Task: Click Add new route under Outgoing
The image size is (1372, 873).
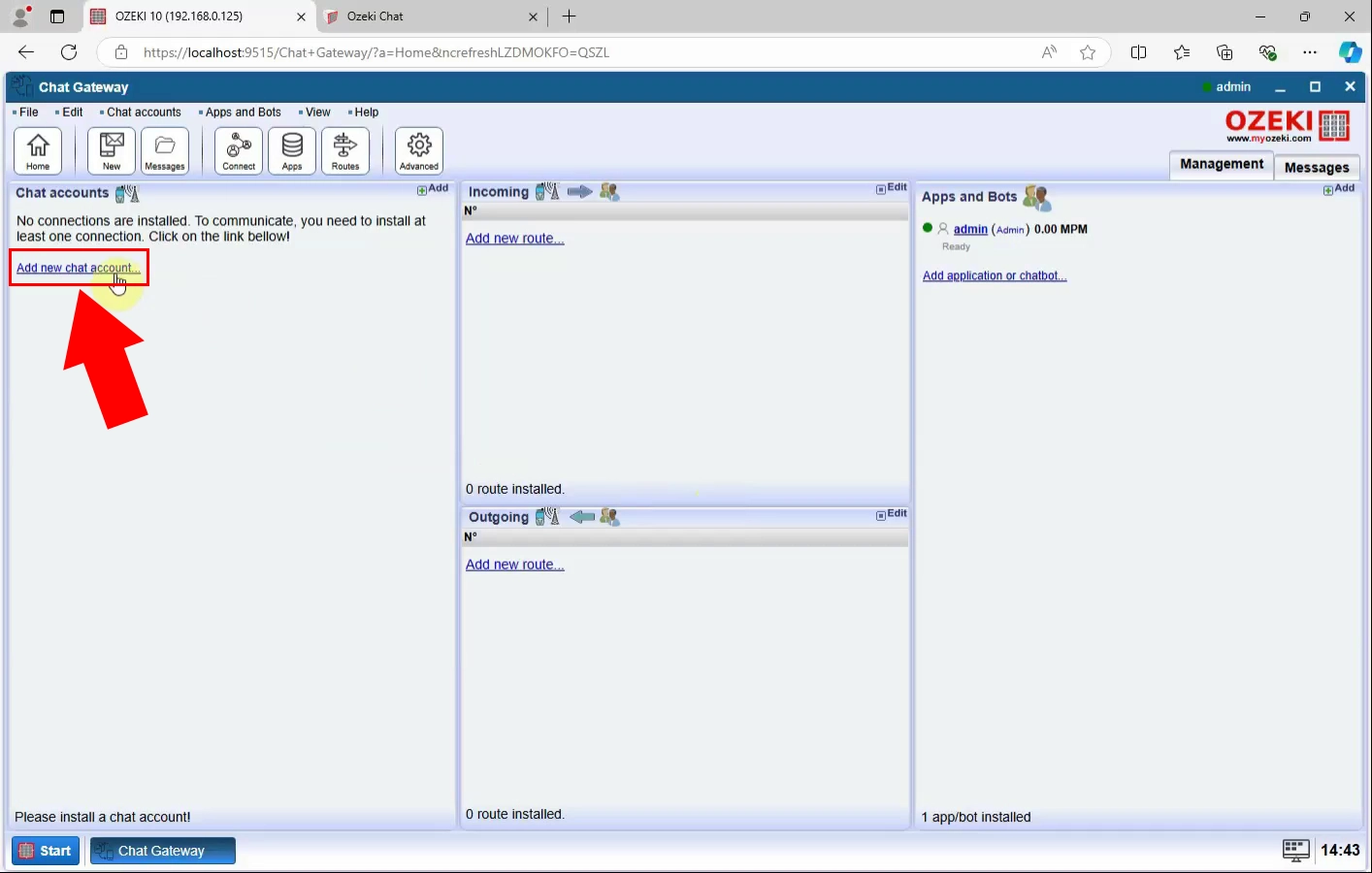Action: (514, 565)
